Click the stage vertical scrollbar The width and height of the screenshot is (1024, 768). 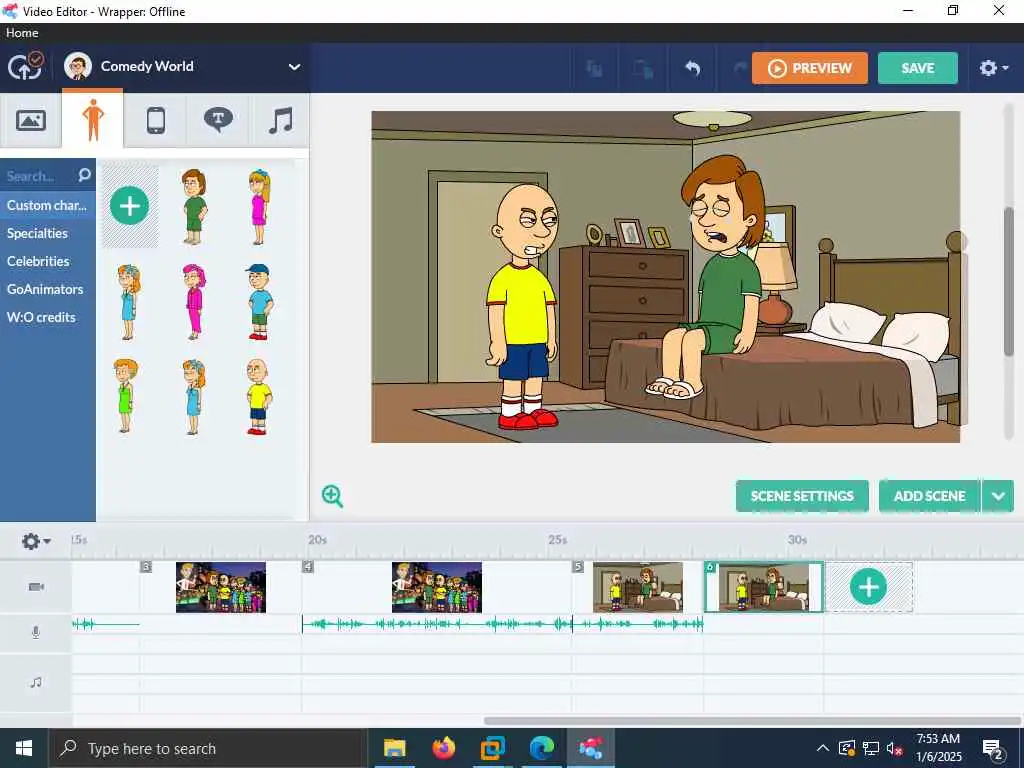click(x=1009, y=281)
